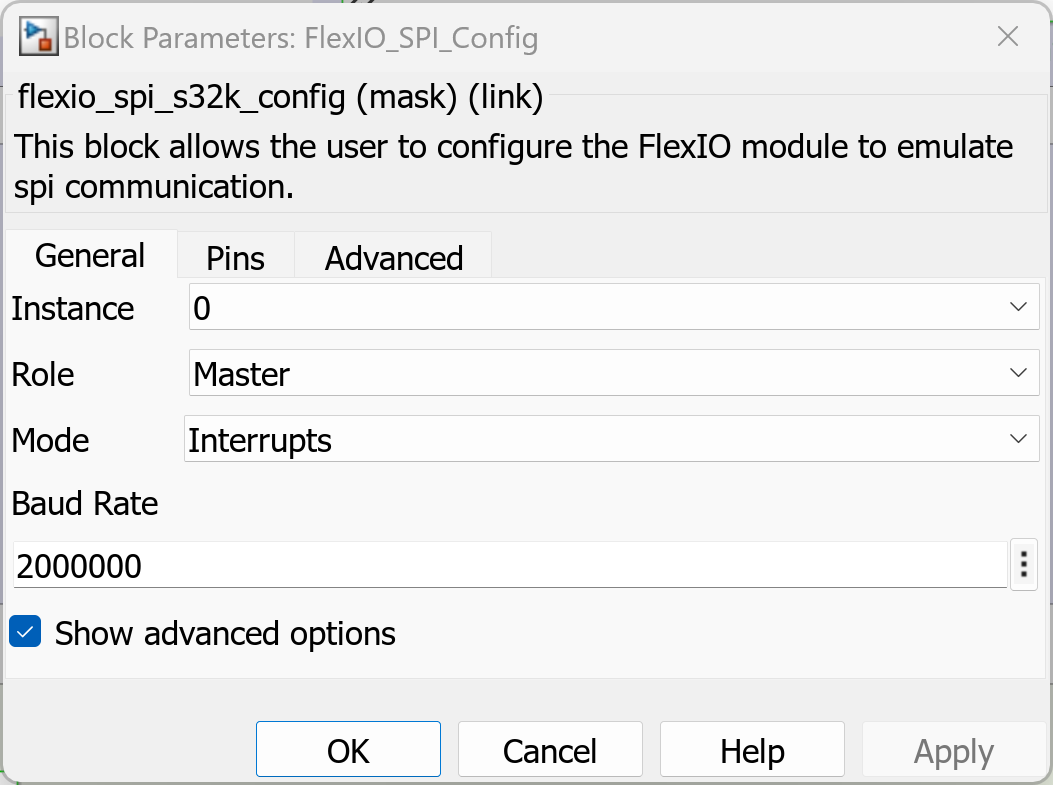
Task: Open the Advanced tab
Action: (393, 258)
